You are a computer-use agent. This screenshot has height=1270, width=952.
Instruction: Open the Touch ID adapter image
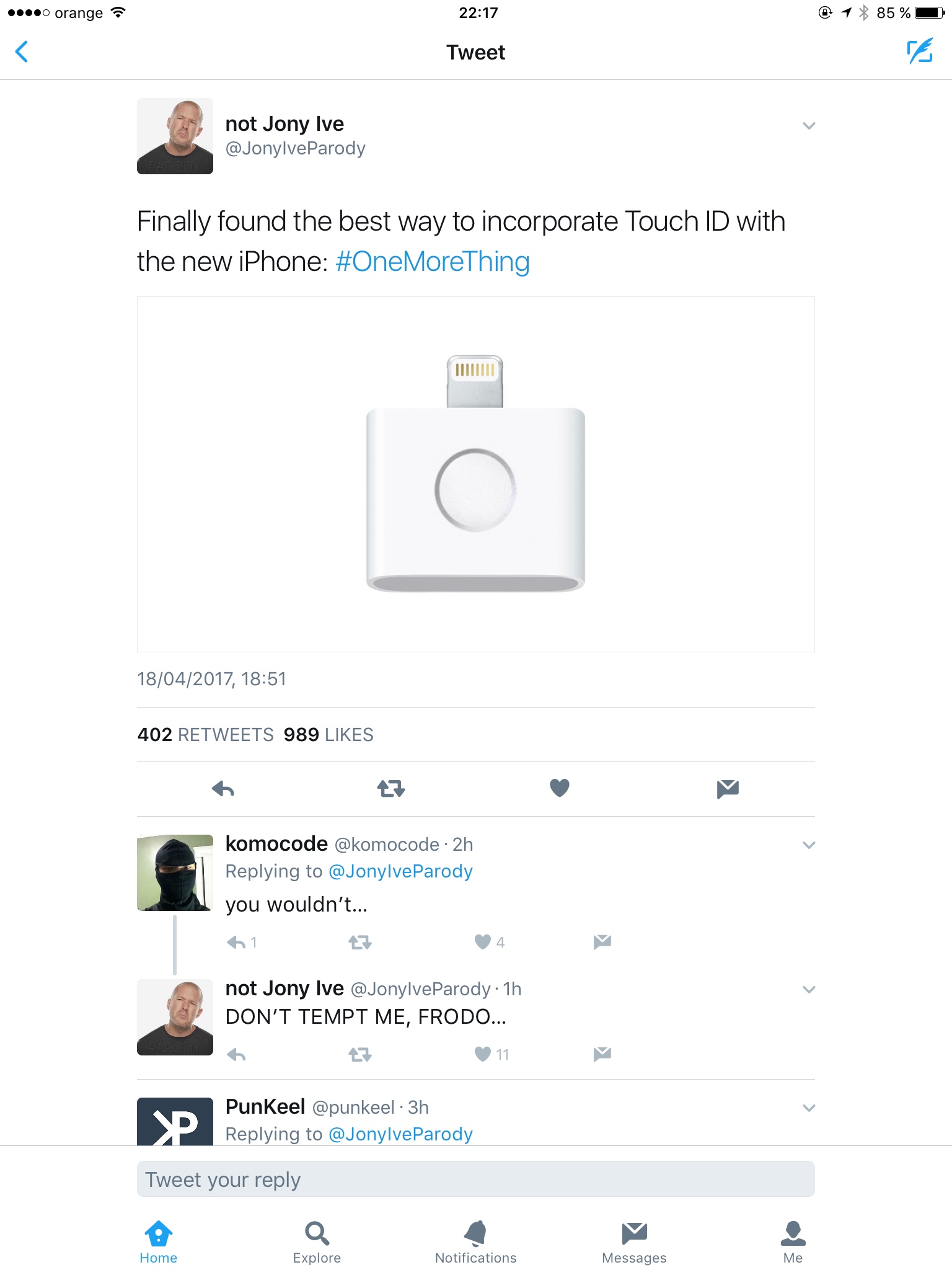click(475, 474)
